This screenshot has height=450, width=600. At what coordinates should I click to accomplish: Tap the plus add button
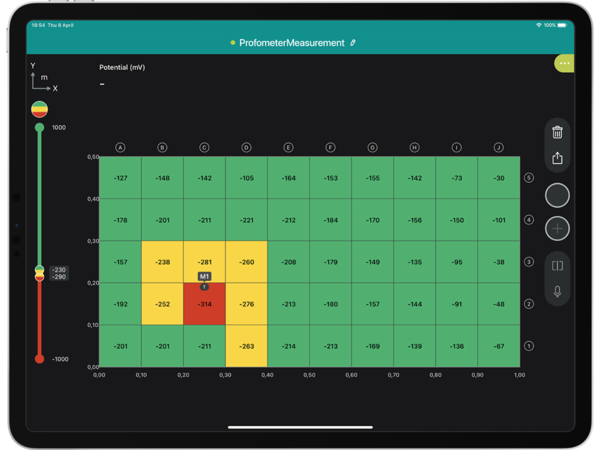[x=557, y=229]
